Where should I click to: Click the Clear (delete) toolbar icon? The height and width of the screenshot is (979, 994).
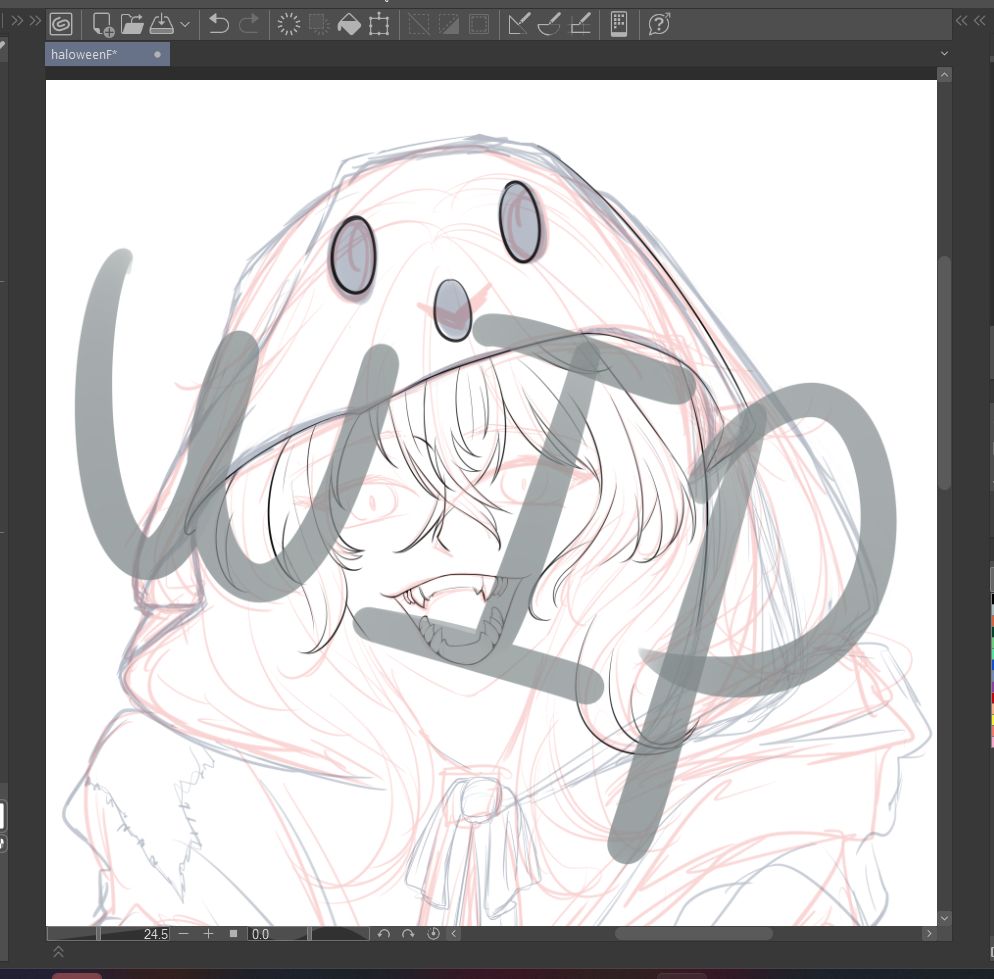pos(289,25)
